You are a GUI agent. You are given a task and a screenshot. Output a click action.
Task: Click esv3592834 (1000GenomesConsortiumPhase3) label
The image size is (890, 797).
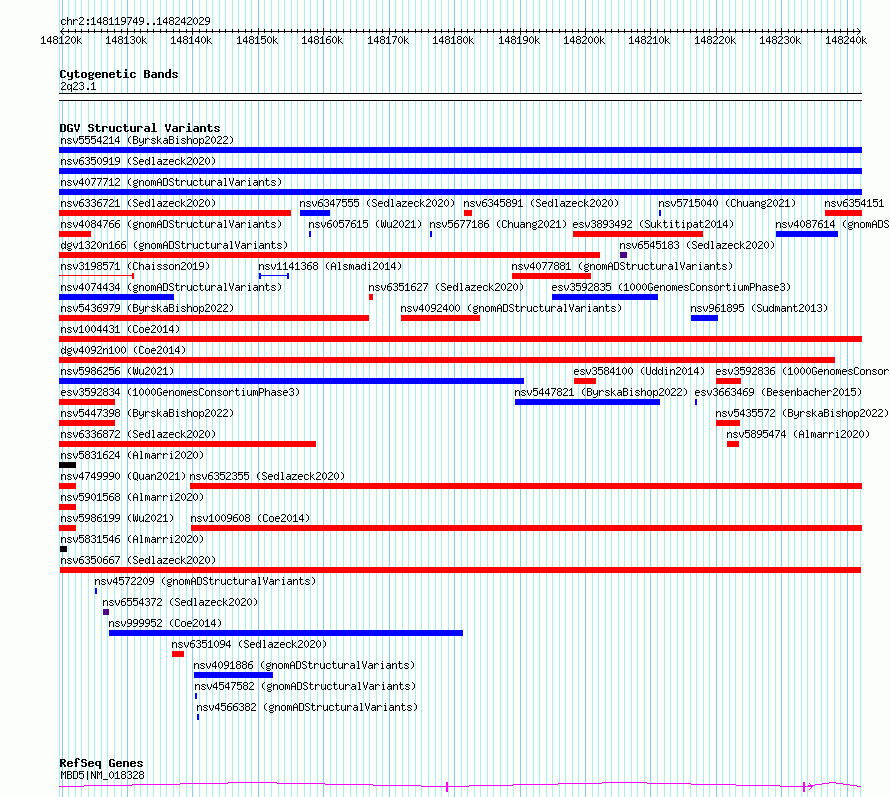[180, 392]
